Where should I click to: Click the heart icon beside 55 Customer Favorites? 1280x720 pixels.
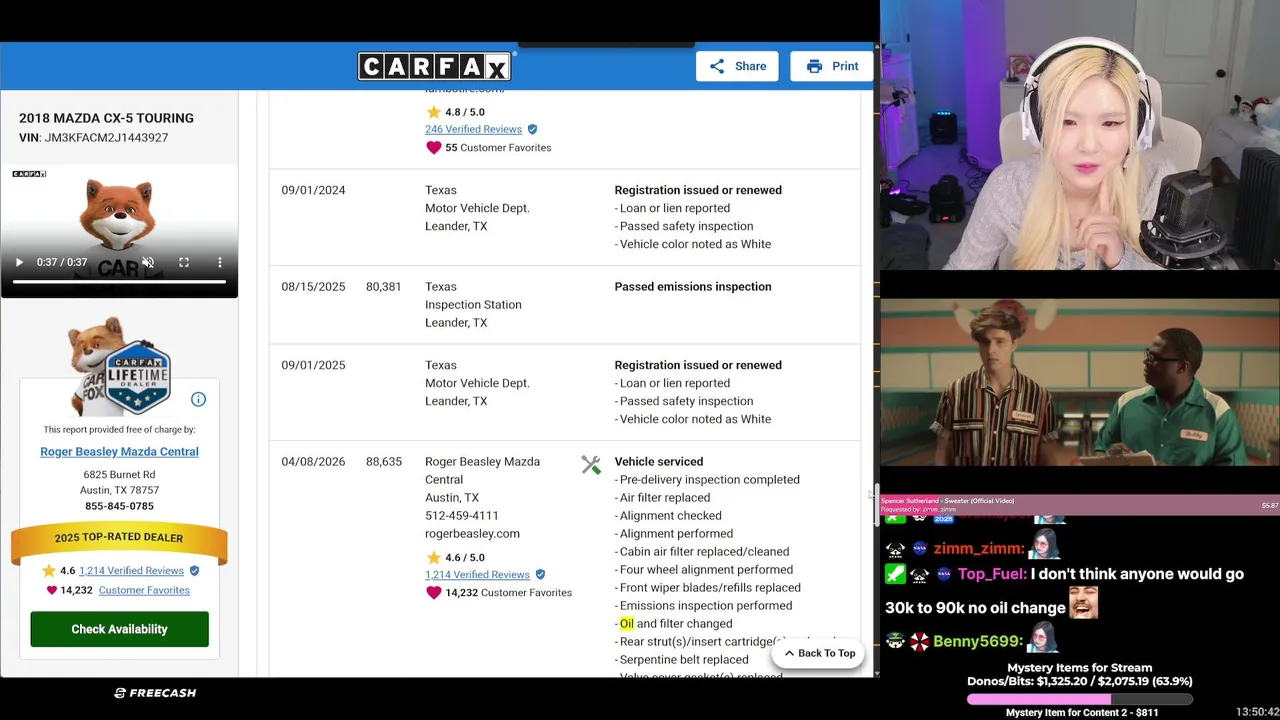[x=433, y=147]
